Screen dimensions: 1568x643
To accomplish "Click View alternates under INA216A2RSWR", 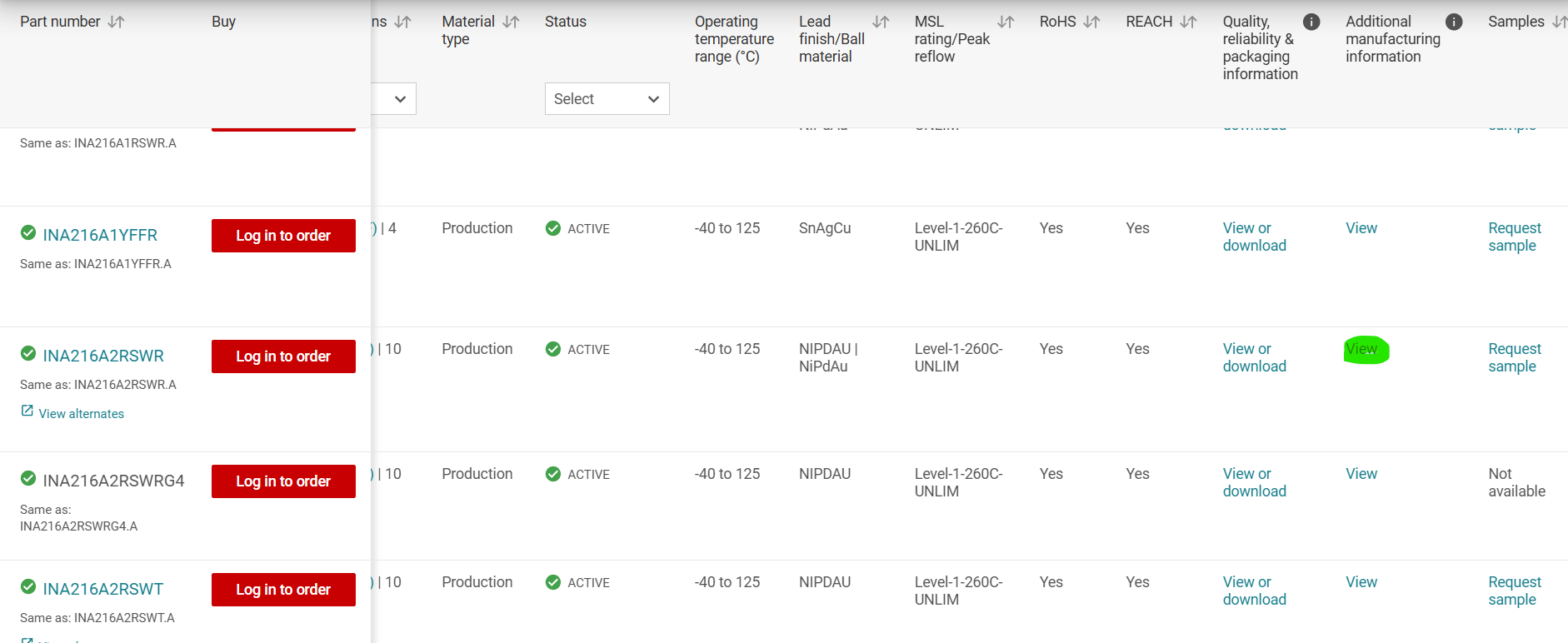I will pos(82,414).
